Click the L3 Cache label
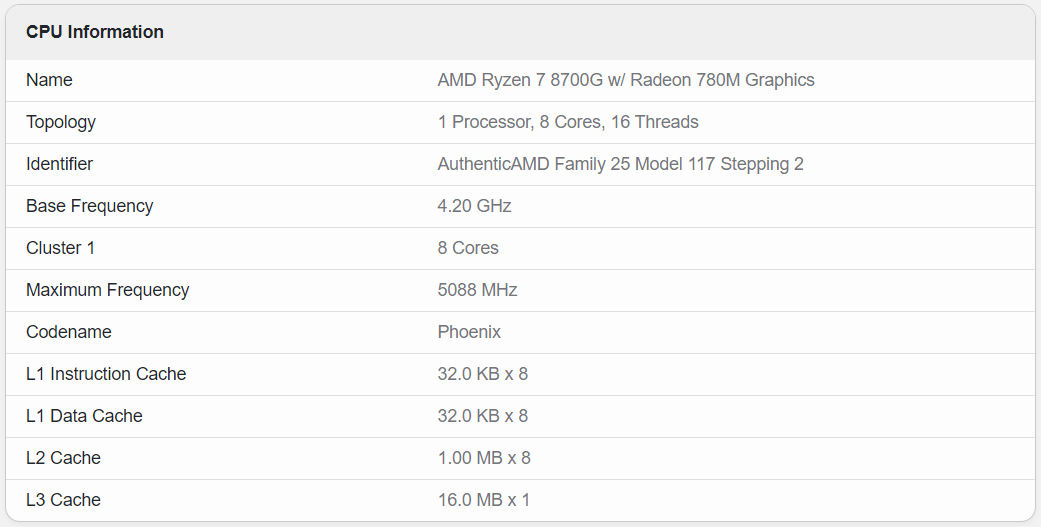Viewport: 1041px width, 527px height. 63,500
